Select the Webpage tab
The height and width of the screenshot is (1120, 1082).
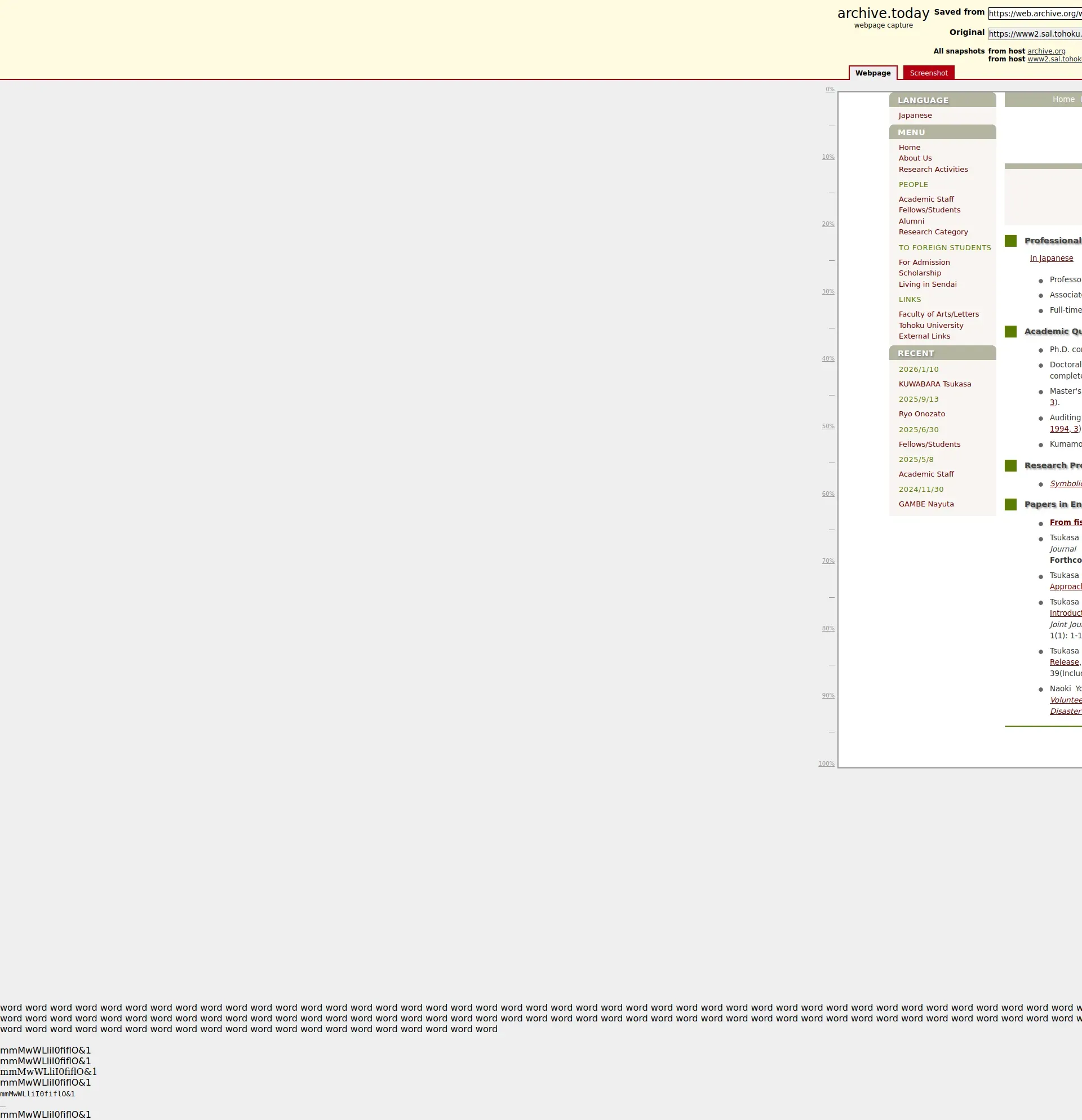point(872,73)
